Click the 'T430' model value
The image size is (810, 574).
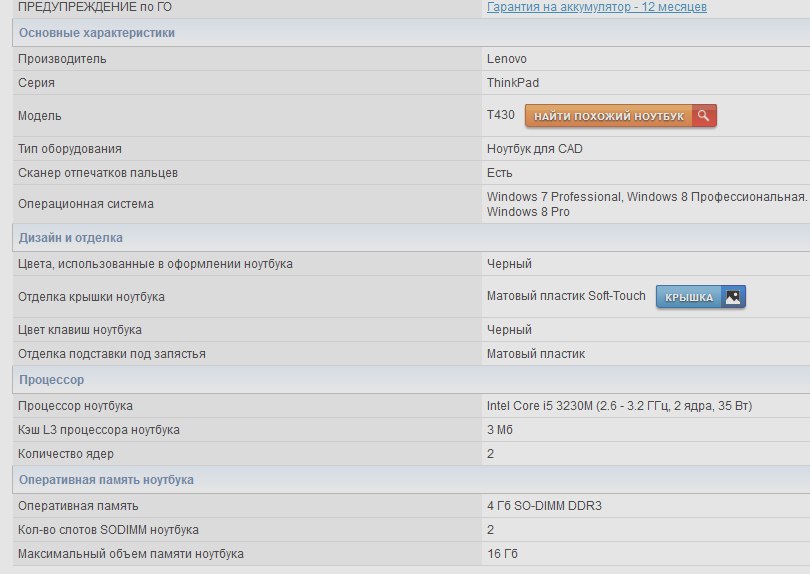coord(501,115)
